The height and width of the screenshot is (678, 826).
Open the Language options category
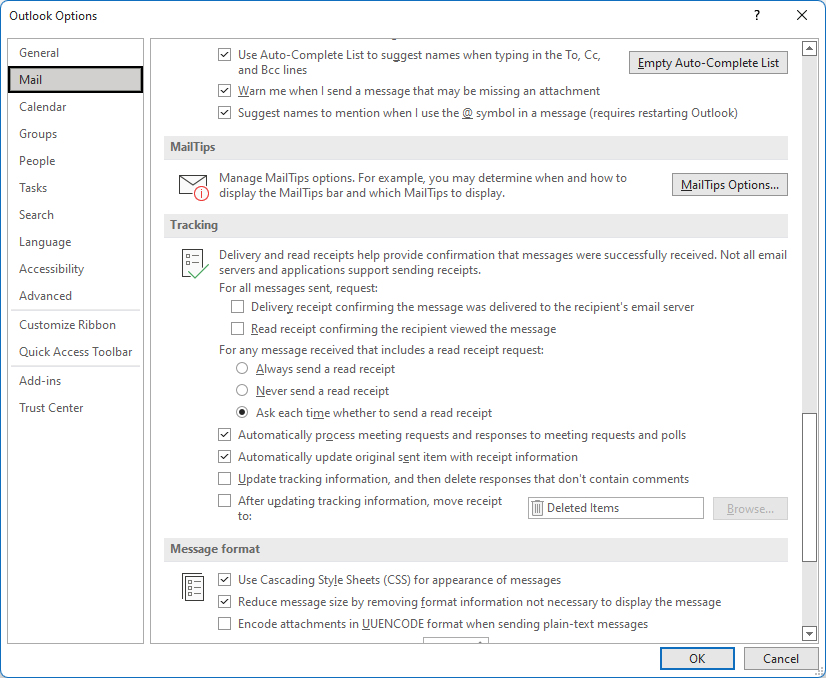tap(75, 242)
